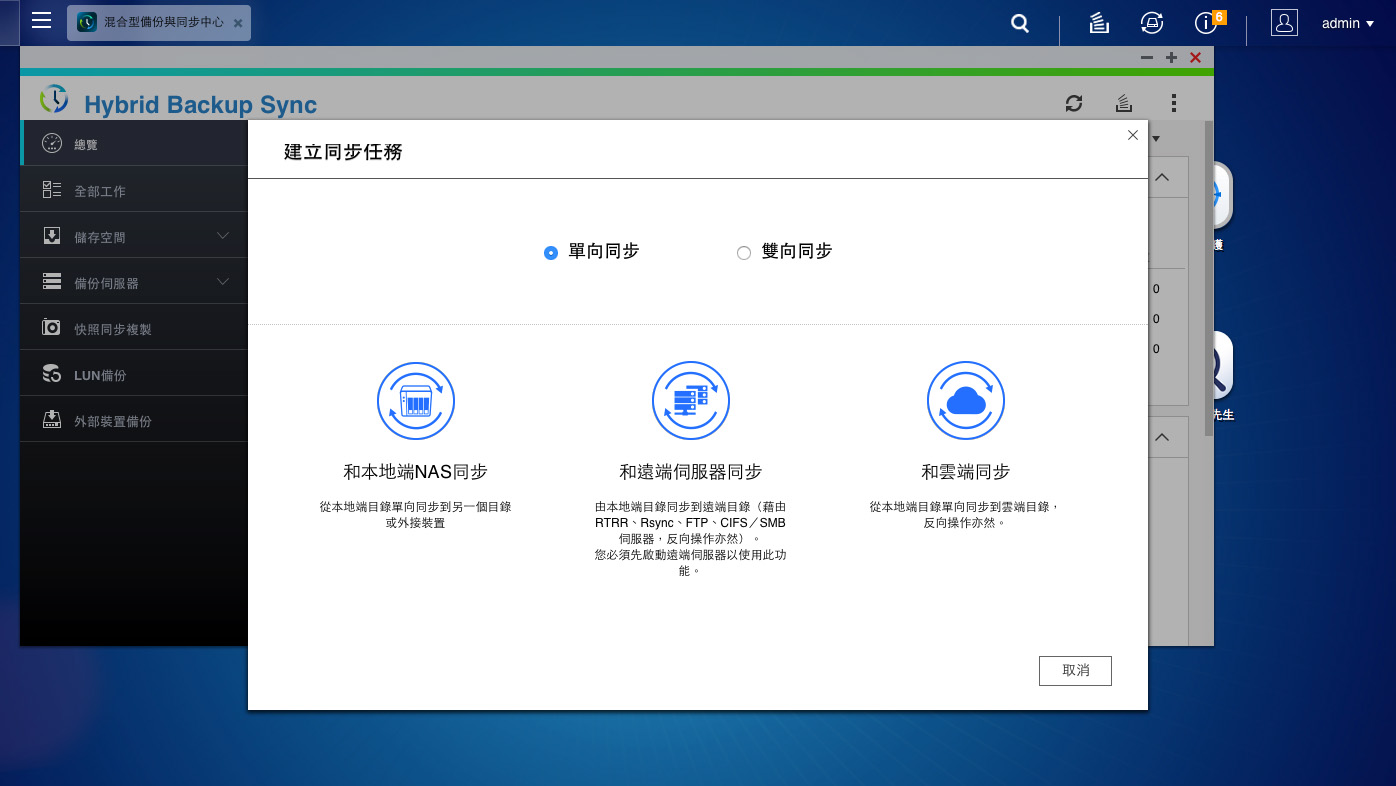
Task: Click the 取消 button
Action: pyautogui.click(x=1075, y=670)
